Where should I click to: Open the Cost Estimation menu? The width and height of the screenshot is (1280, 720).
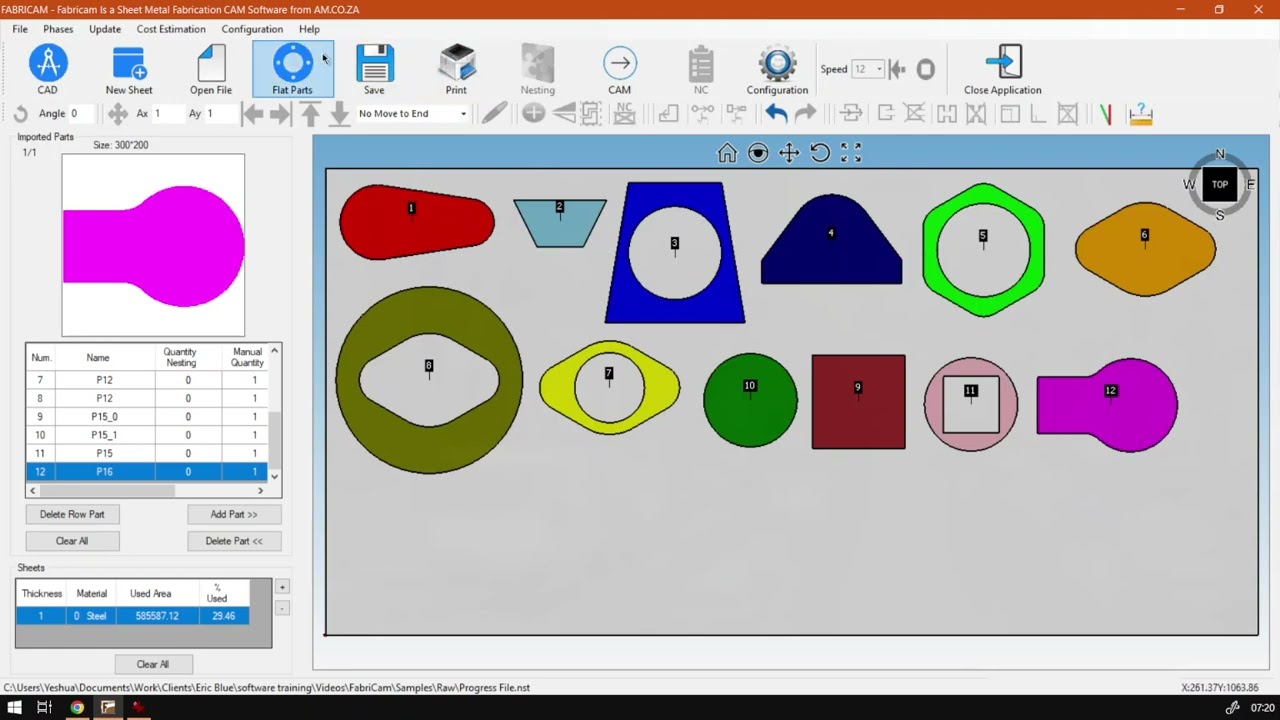click(x=171, y=29)
